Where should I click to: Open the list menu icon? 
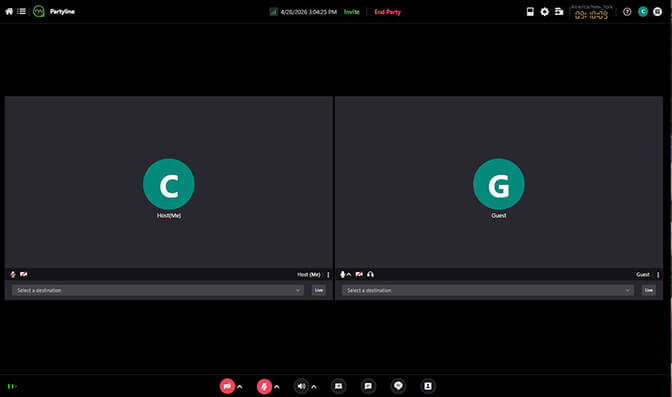[21, 12]
